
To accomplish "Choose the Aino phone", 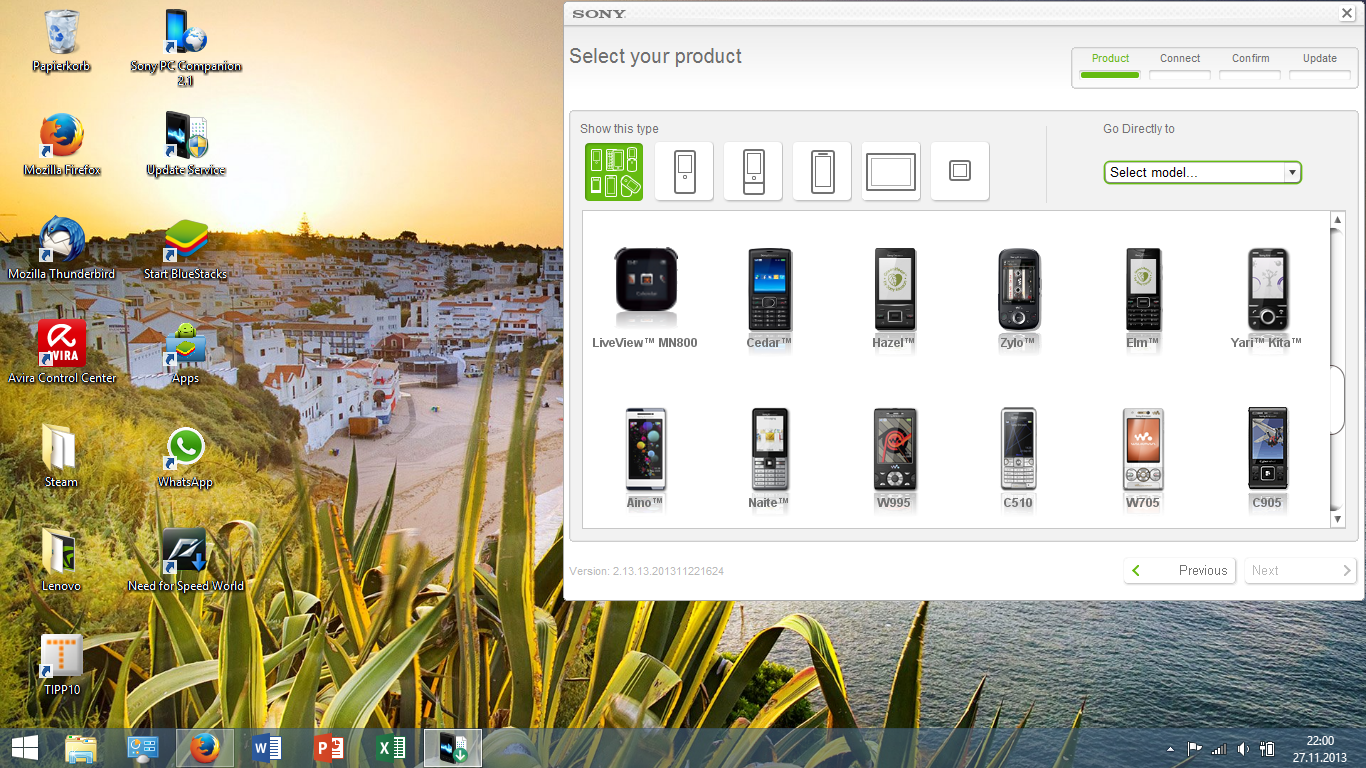I will [645, 459].
